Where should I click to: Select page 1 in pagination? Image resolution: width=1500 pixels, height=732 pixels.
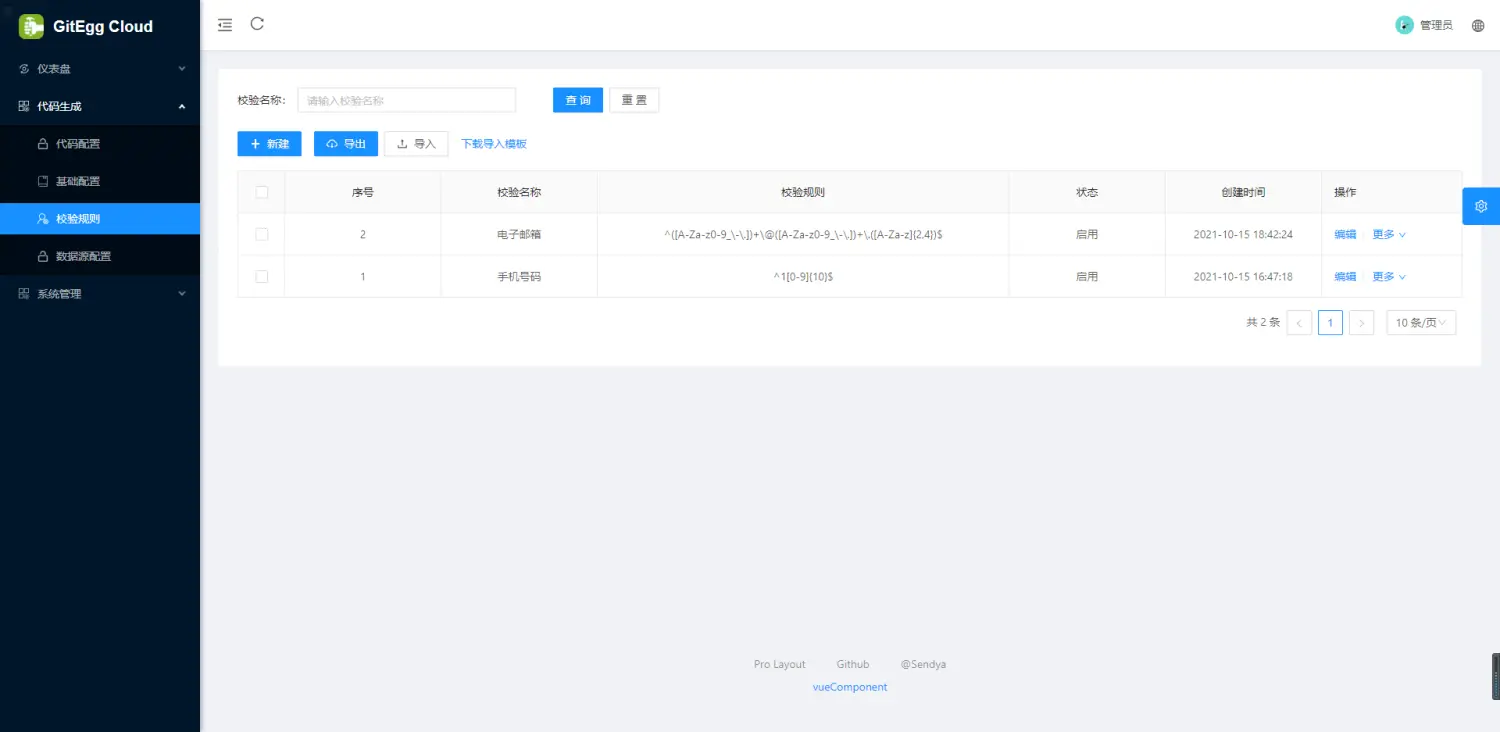pos(1330,322)
